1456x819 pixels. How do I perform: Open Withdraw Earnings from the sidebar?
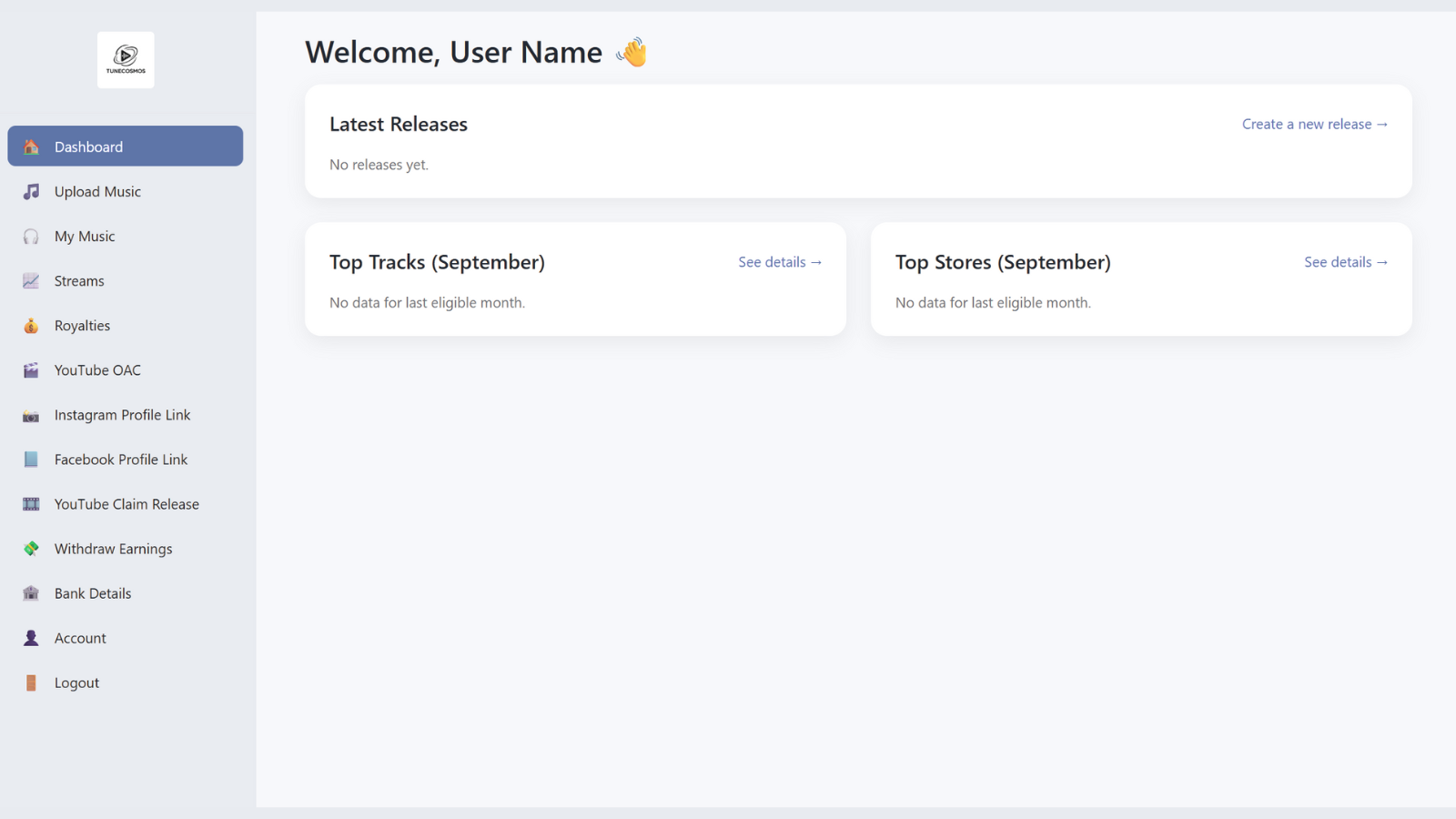click(x=113, y=549)
